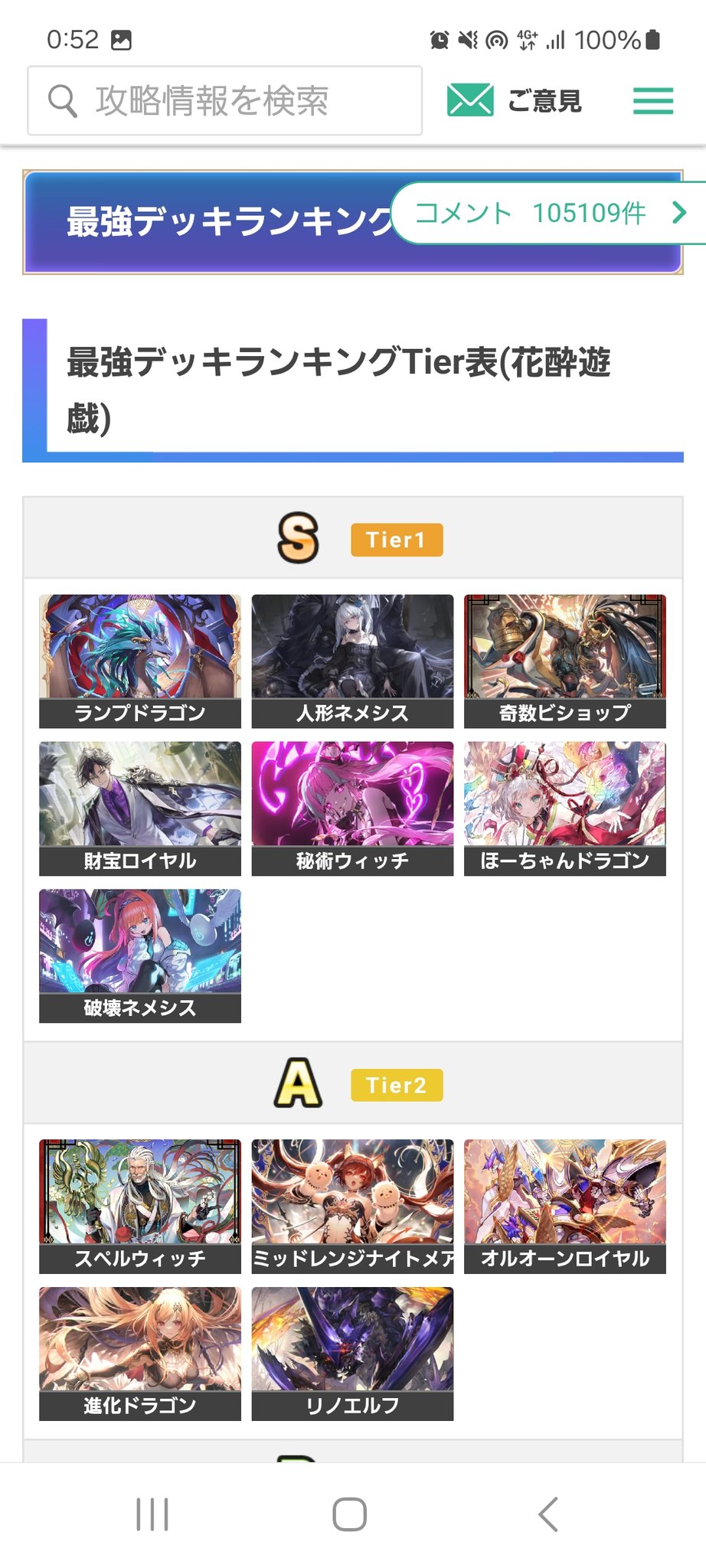Open the リノエルフ deck card
The image size is (706, 1568).
click(352, 1354)
